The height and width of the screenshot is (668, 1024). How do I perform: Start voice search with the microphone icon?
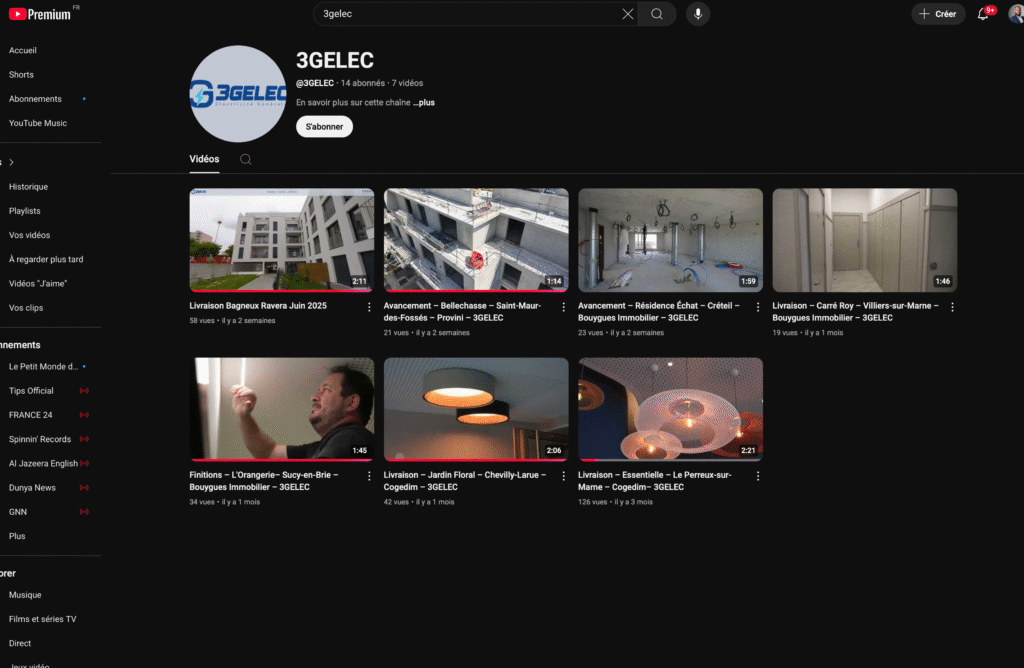(x=698, y=14)
